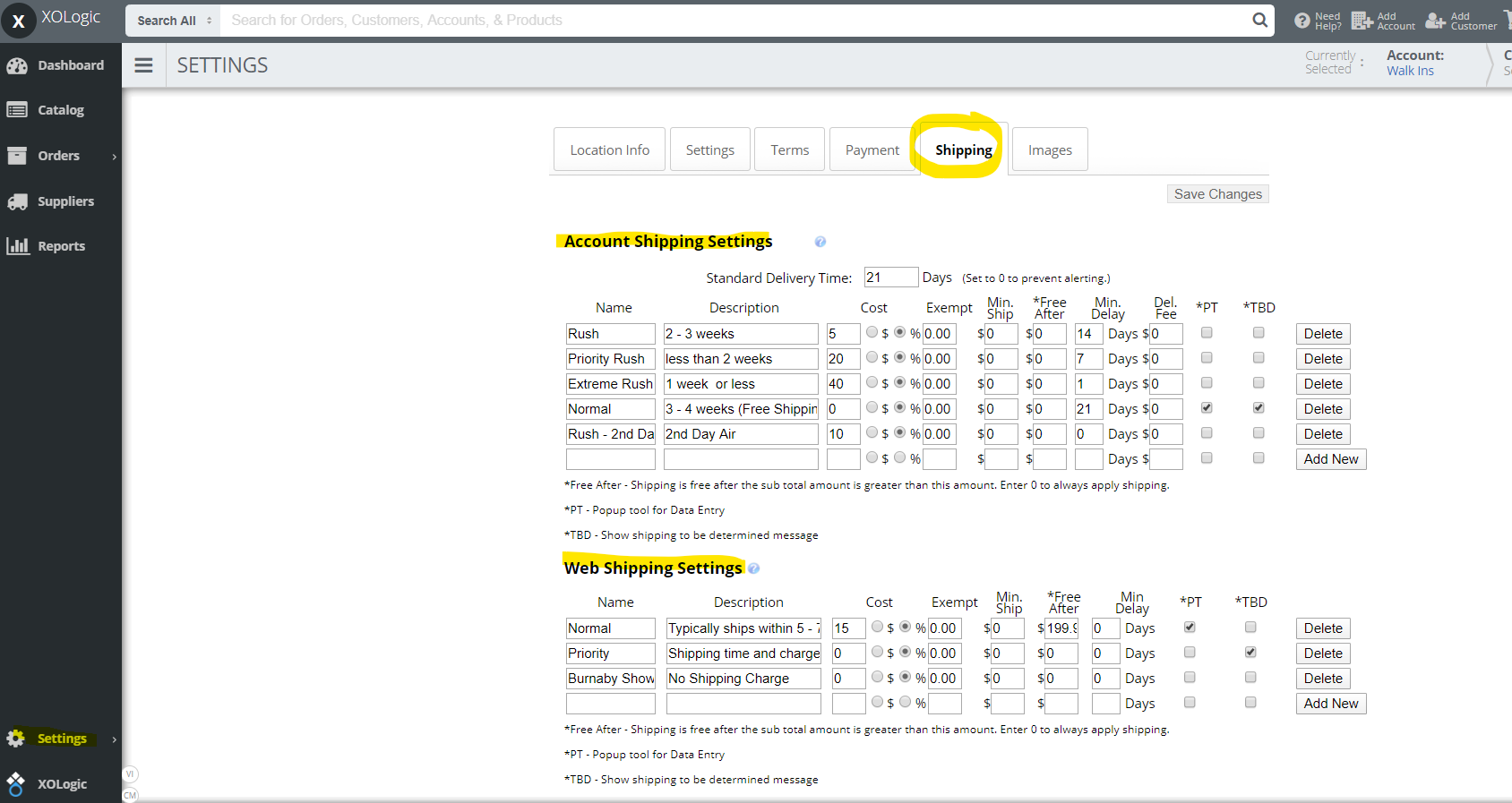The image size is (1512, 803).
Task: Delete the Rush - 2nd Day row
Action: click(1323, 434)
